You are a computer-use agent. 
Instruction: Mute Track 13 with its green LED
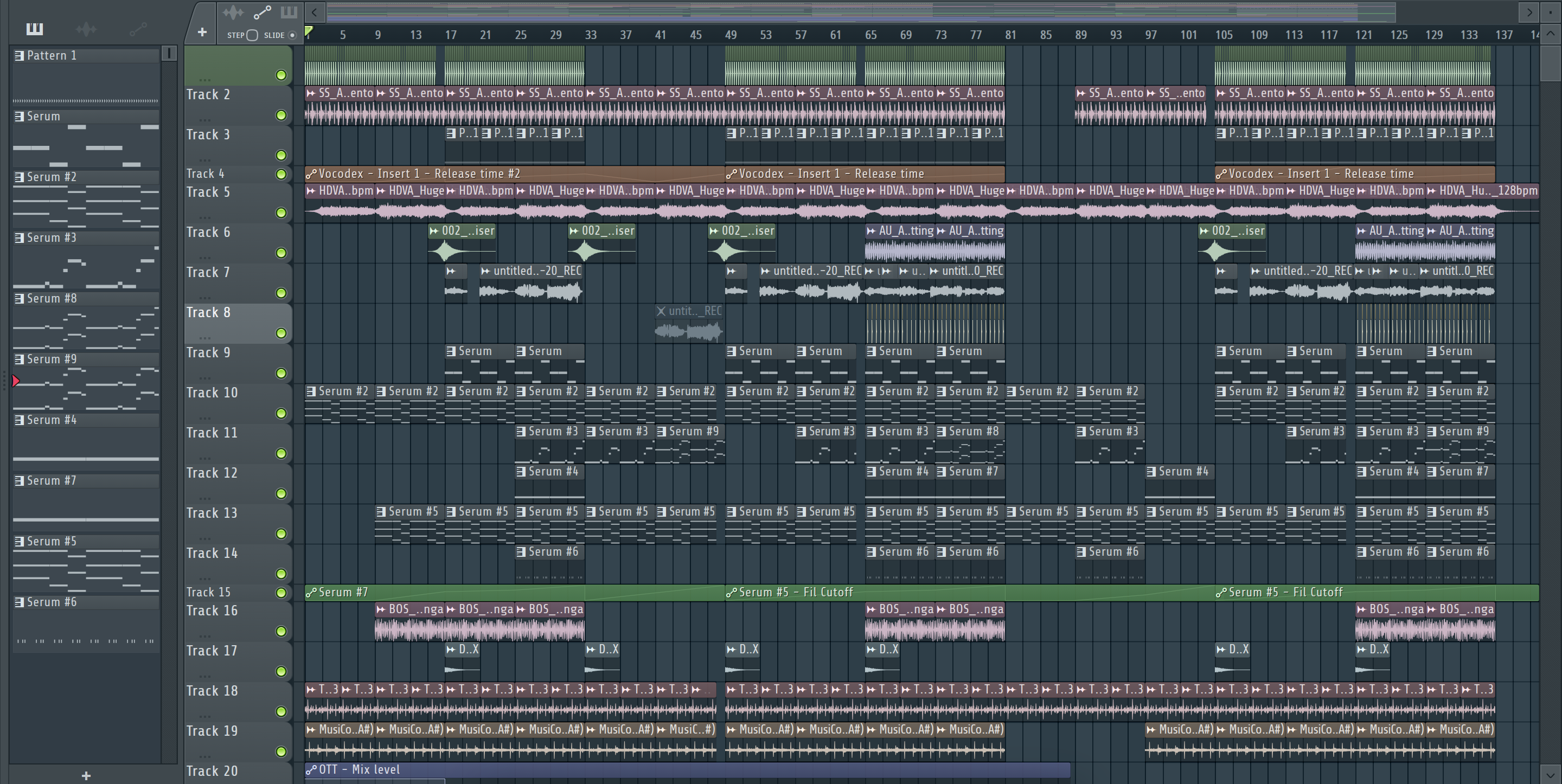281,534
